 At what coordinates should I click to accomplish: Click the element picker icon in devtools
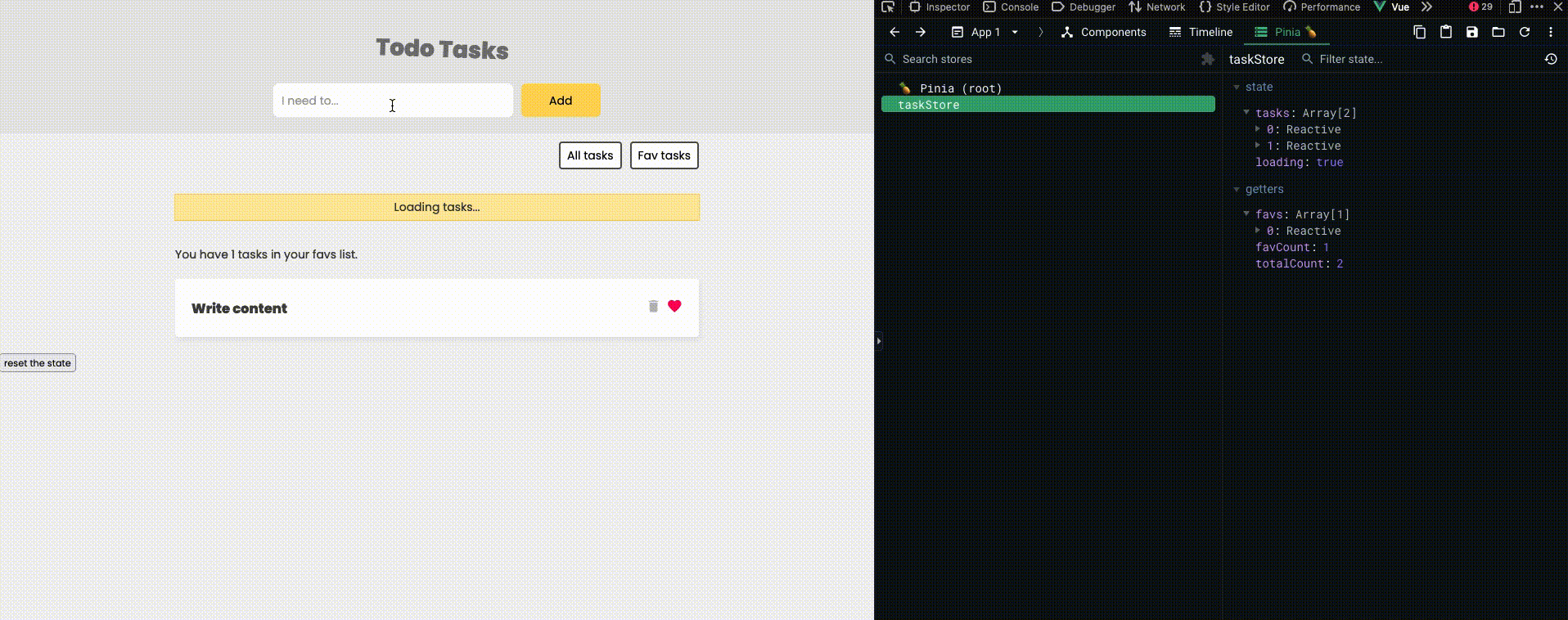888,7
